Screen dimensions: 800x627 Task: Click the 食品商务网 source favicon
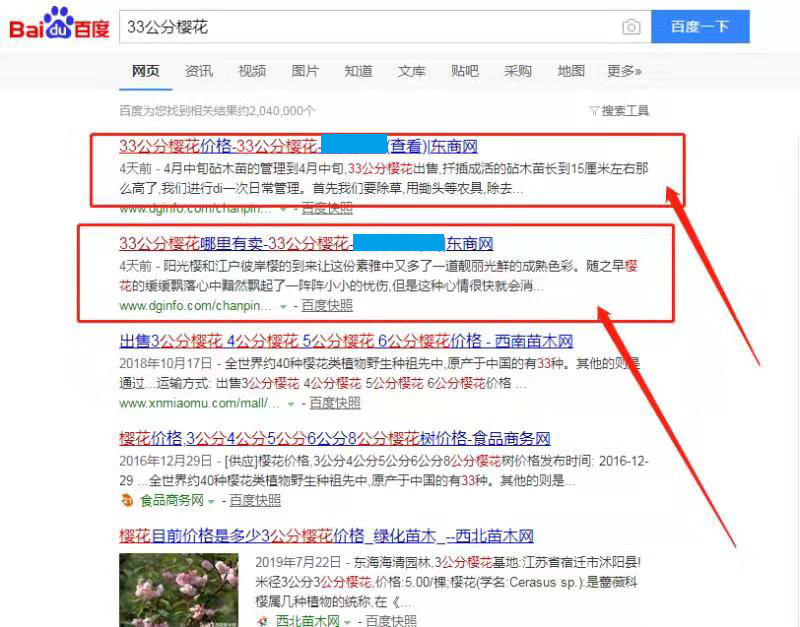127,500
